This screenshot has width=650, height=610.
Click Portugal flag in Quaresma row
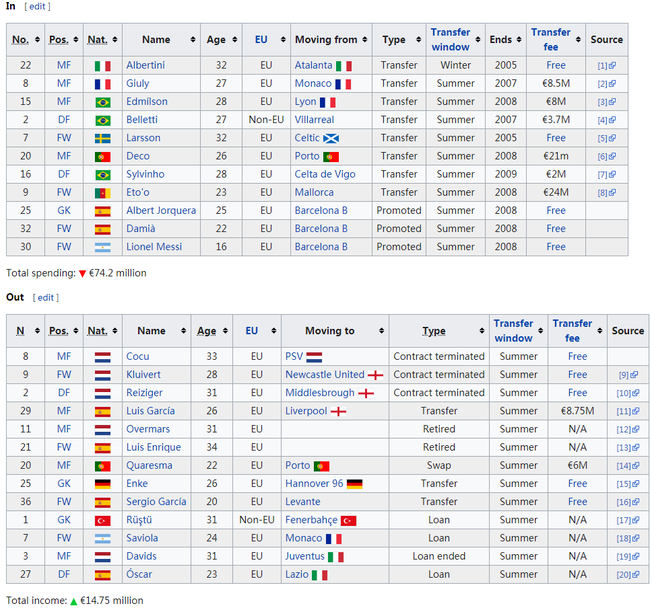[102, 466]
